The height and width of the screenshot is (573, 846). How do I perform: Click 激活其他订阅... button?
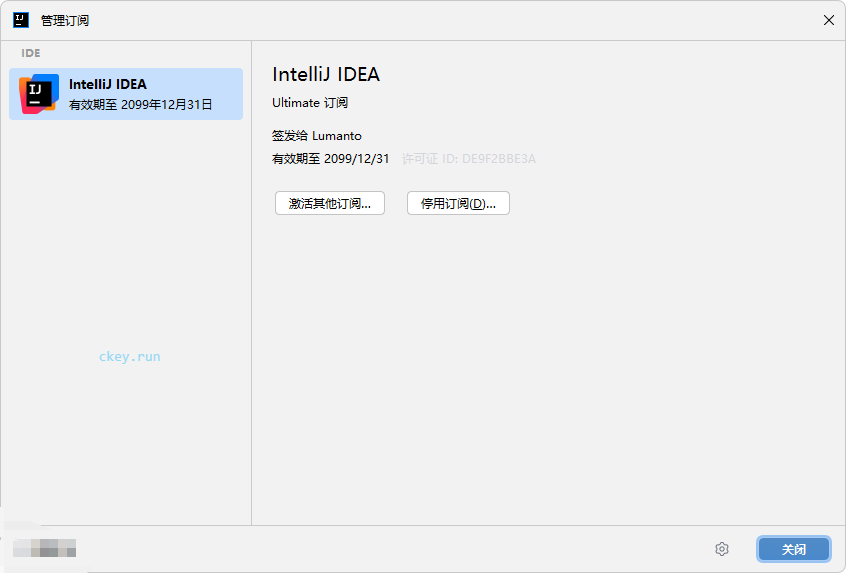pos(330,203)
